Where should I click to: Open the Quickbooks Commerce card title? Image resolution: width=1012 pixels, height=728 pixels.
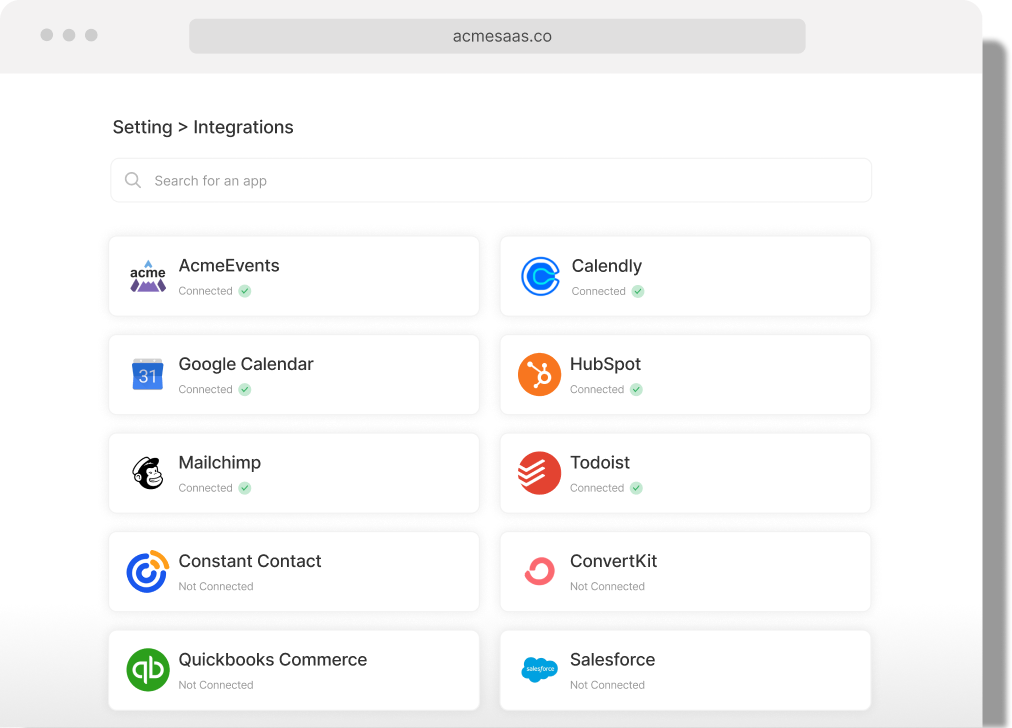(272, 660)
